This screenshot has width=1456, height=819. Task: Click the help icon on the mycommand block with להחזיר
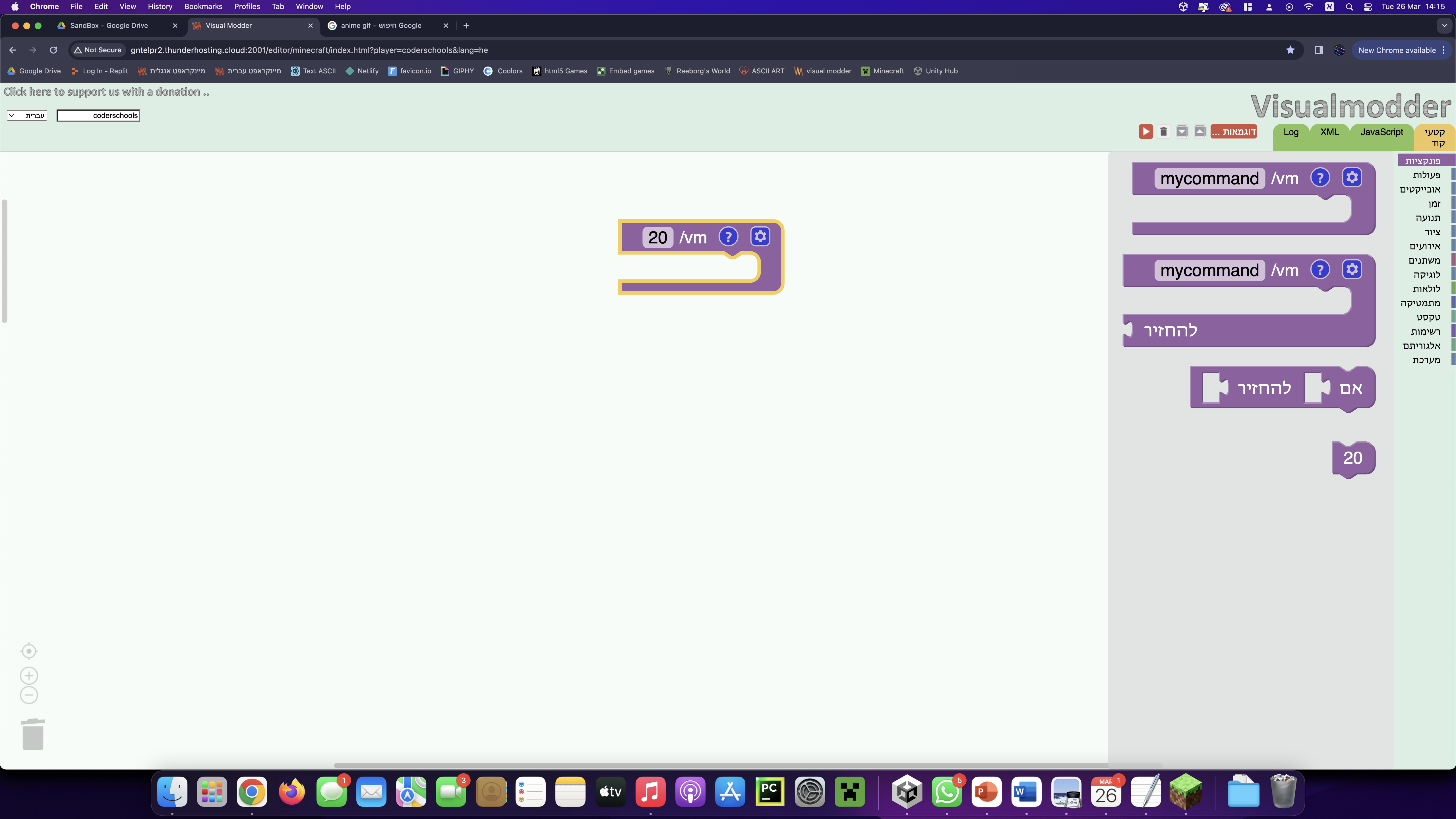[x=1320, y=270]
